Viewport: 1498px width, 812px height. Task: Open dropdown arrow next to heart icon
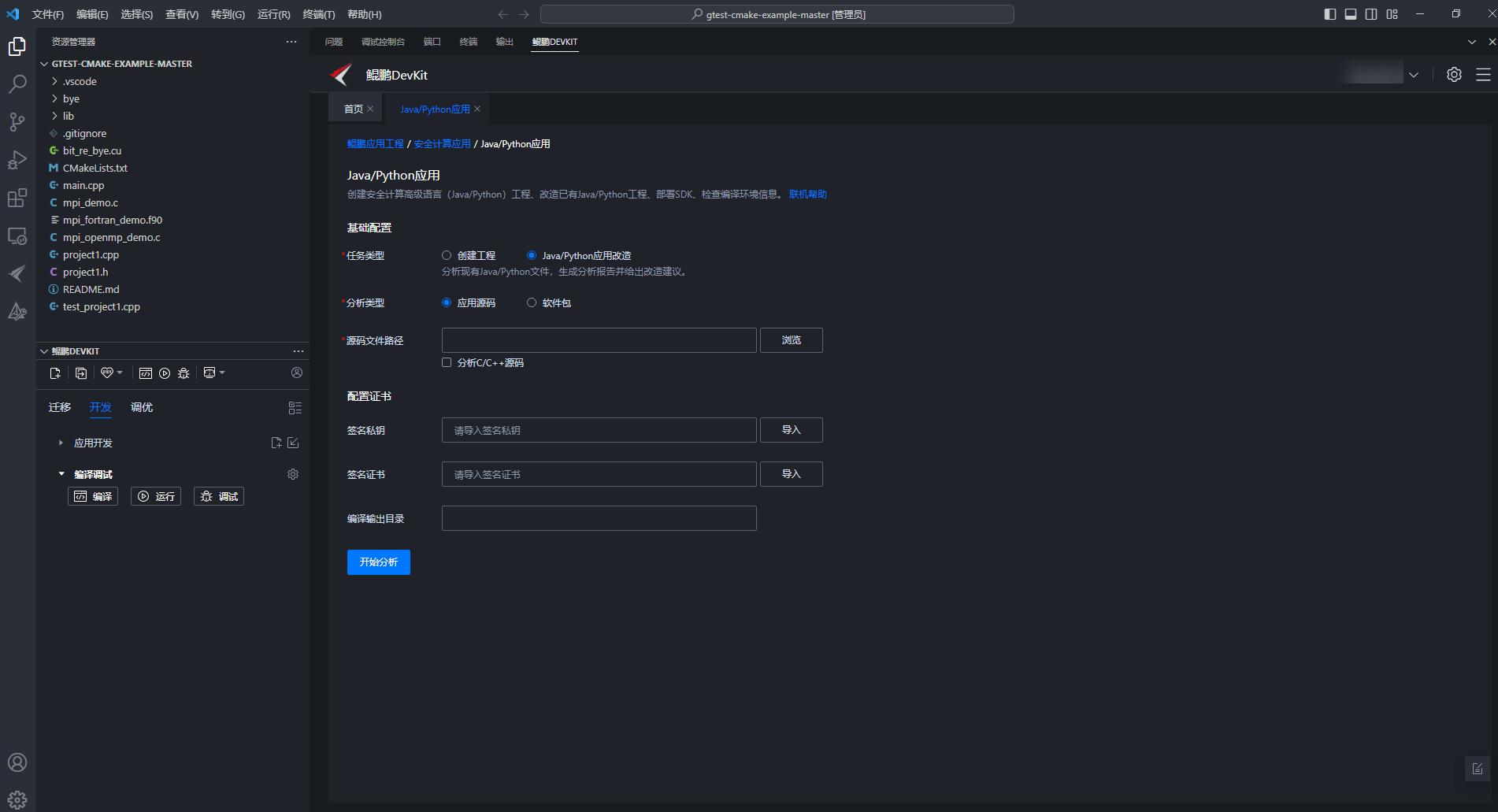(120, 373)
